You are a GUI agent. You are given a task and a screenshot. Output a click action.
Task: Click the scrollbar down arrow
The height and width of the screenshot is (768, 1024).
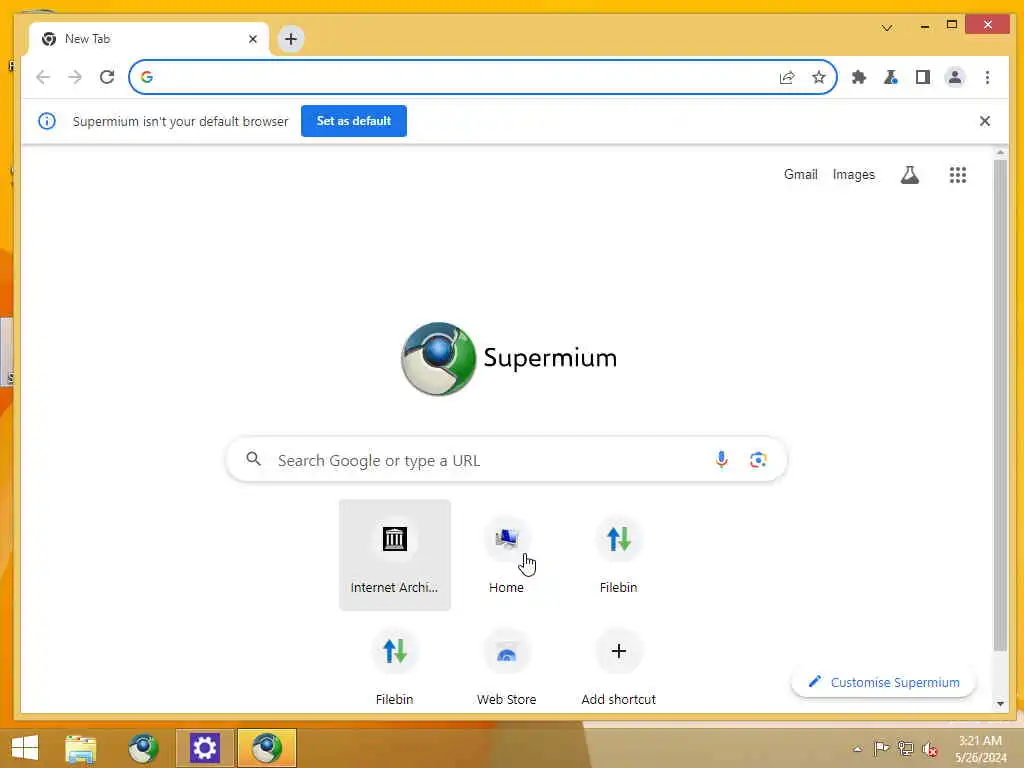1000,704
